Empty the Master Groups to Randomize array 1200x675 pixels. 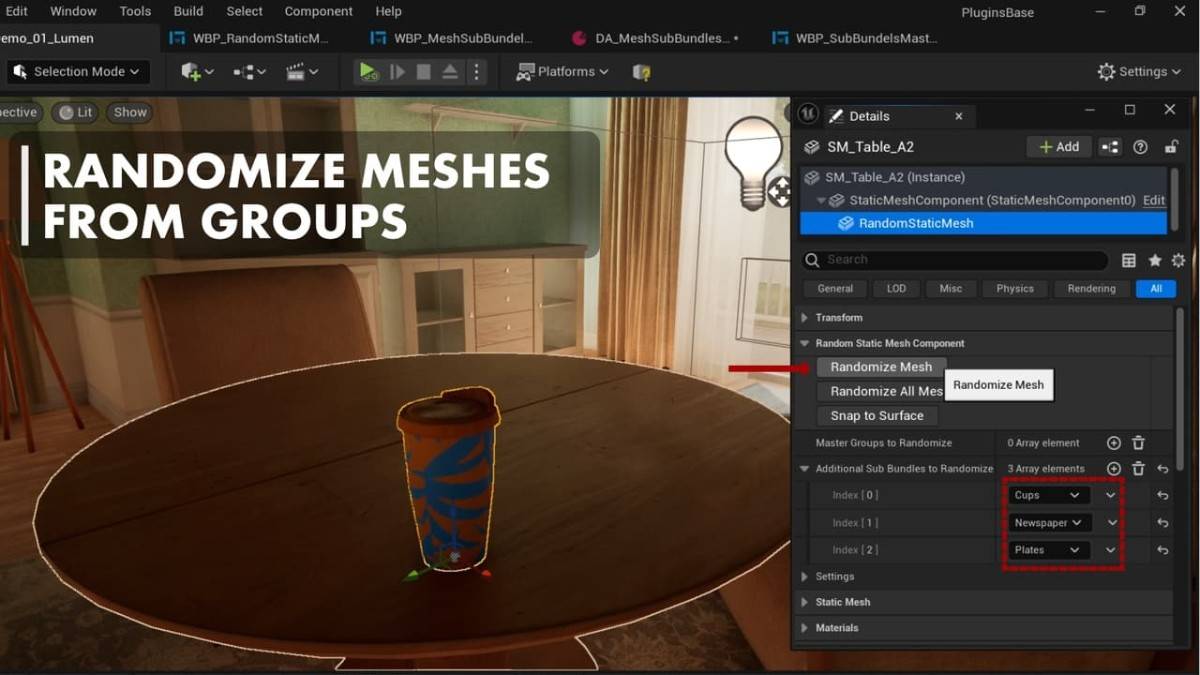1138,443
